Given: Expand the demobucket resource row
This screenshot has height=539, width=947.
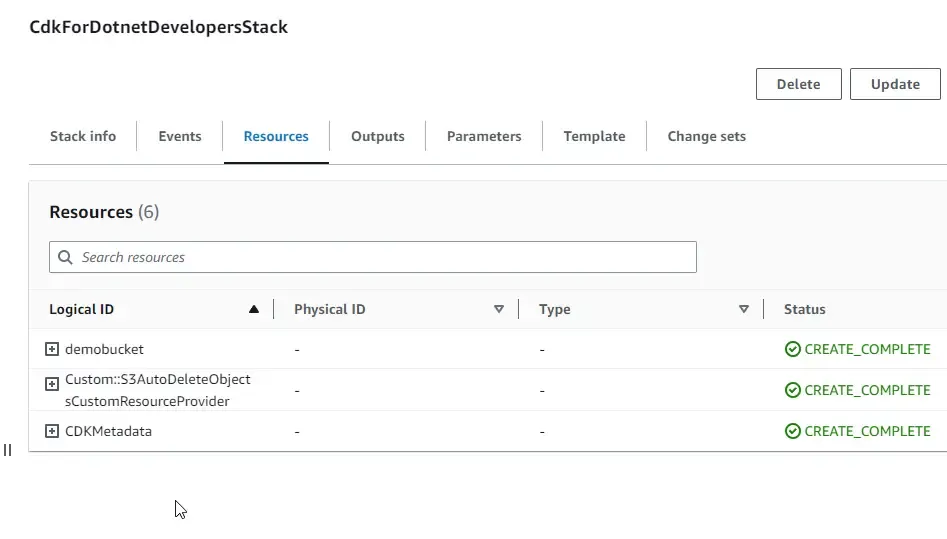Looking at the screenshot, I should tap(52, 349).
